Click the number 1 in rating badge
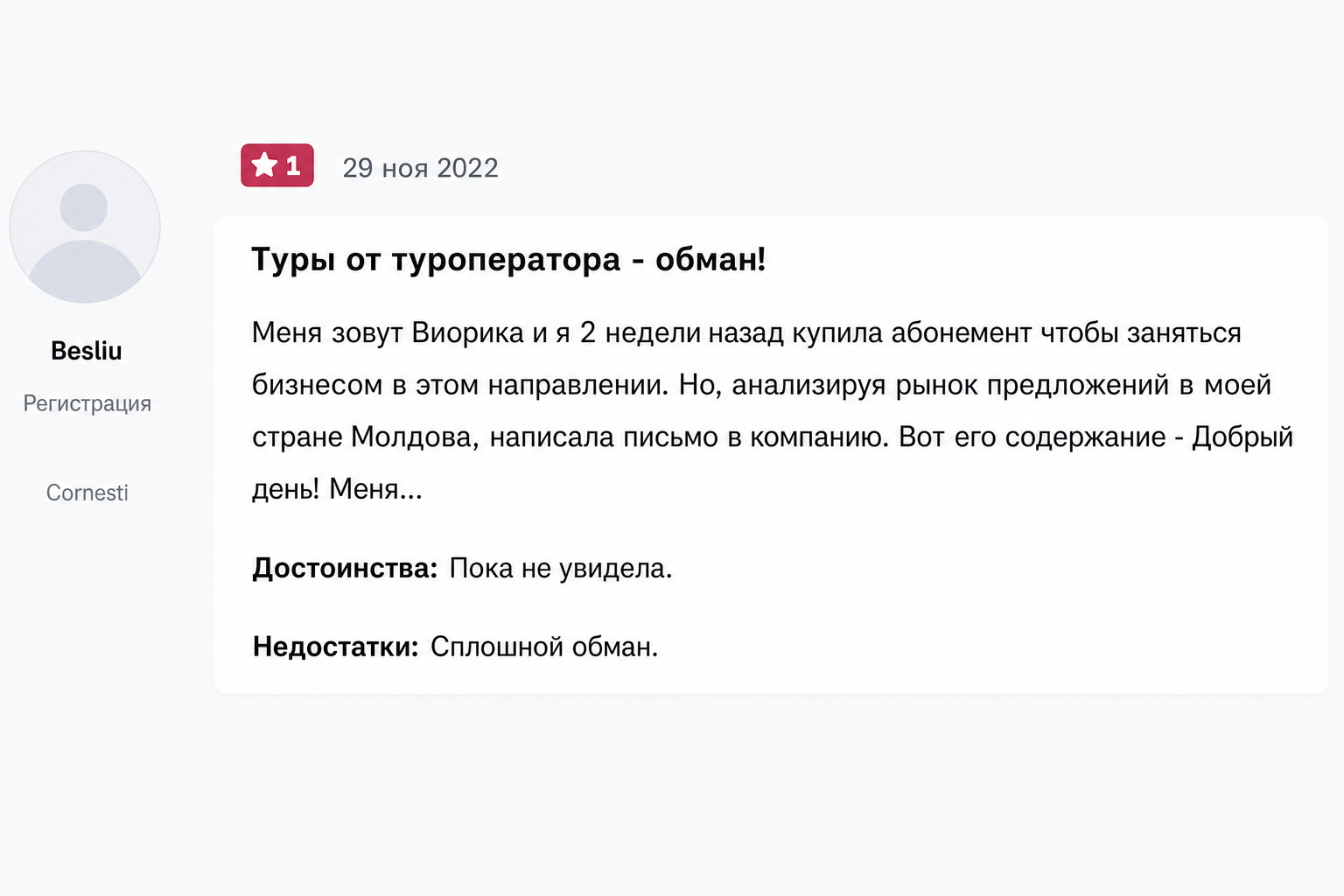Screen dimensions: 1344x896 [293, 165]
